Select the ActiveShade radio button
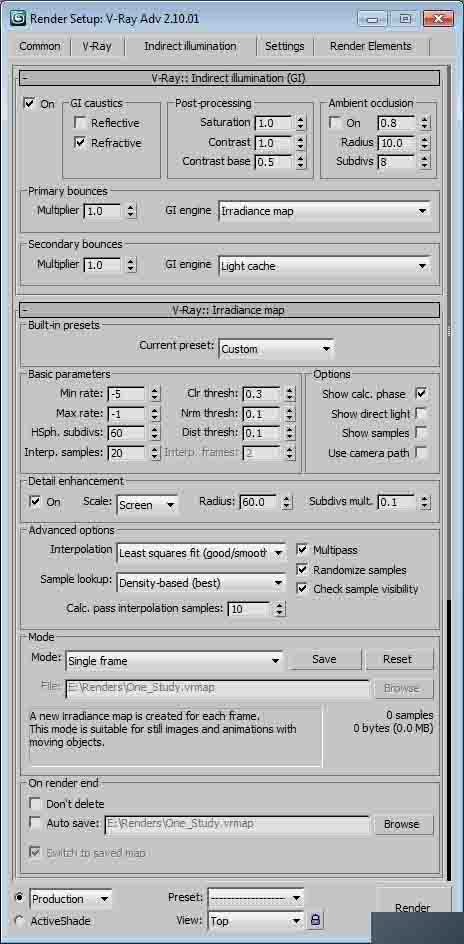464x944 pixels. coord(19,921)
